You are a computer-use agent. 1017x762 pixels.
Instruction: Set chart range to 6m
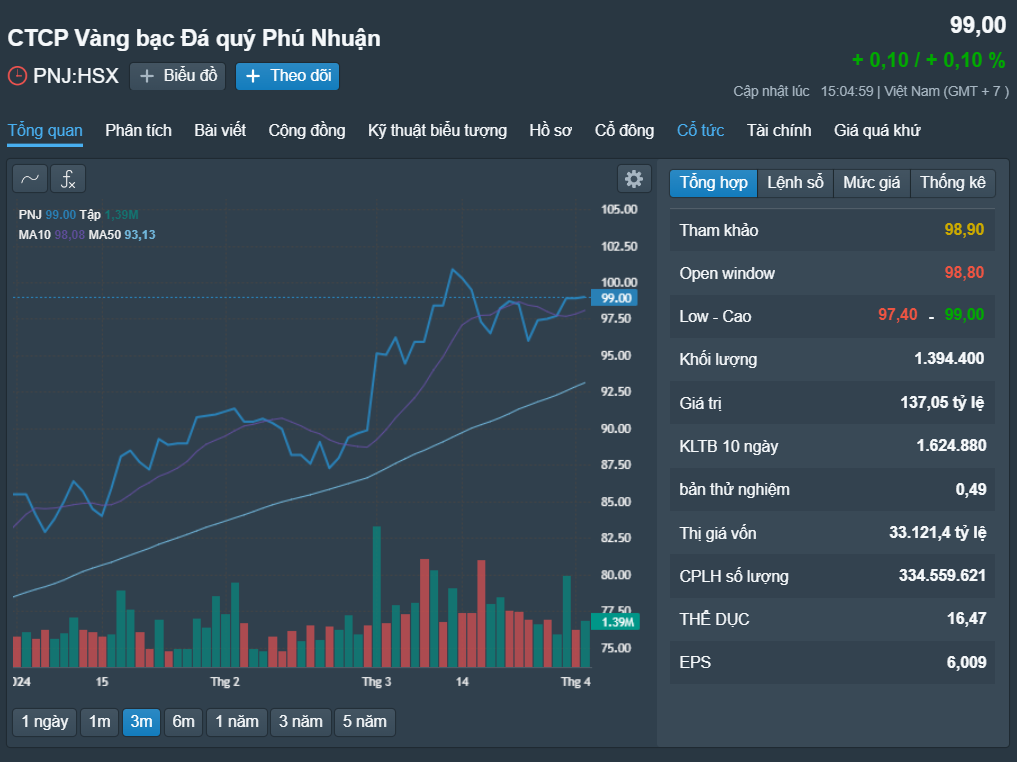pyautogui.click(x=184, y=722)
